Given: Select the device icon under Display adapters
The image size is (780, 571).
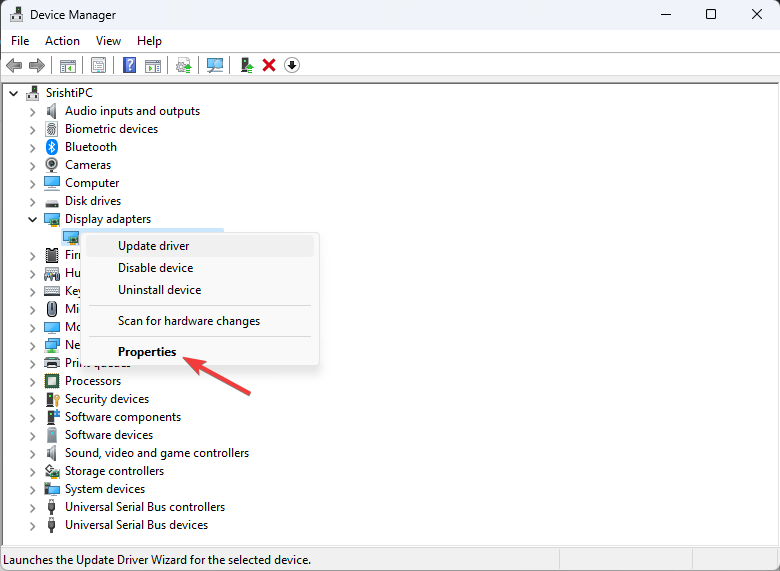Looking at the screenshot, I should 71,238.
